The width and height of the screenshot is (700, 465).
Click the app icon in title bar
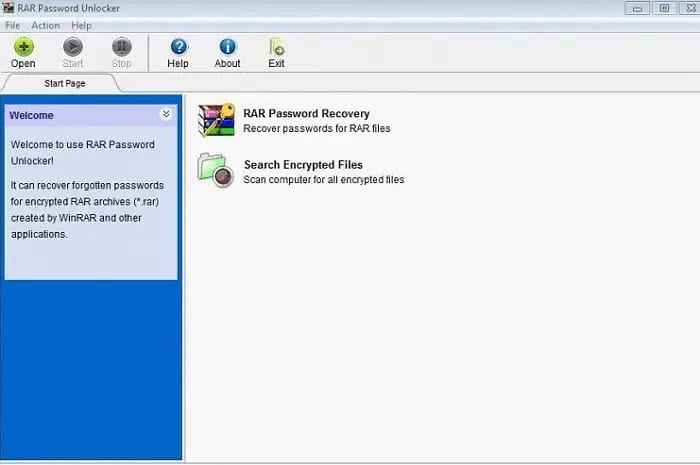click(x=8, y=8)
